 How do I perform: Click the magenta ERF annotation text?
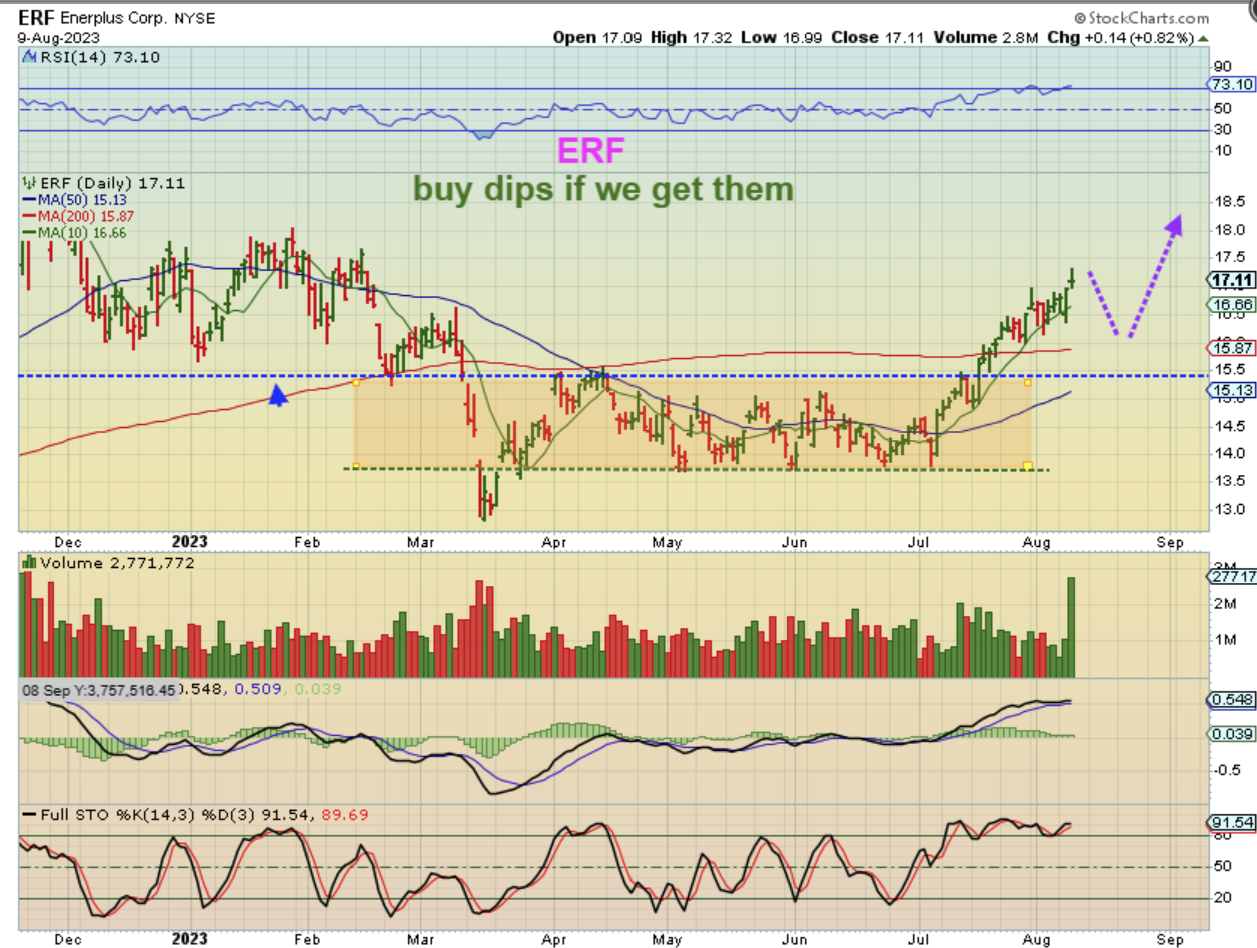(590, 151)
